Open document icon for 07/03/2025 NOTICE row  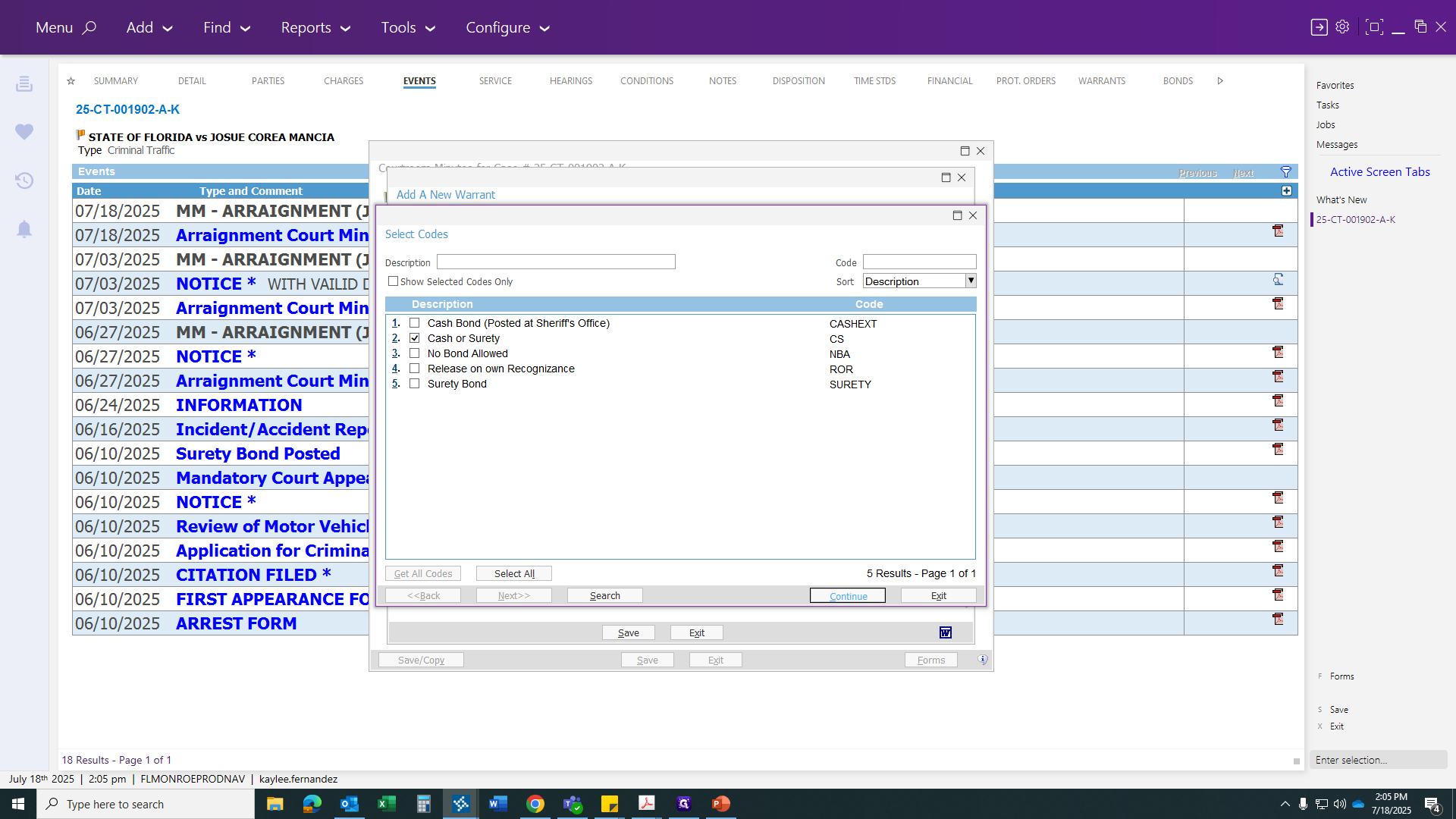1278,280
